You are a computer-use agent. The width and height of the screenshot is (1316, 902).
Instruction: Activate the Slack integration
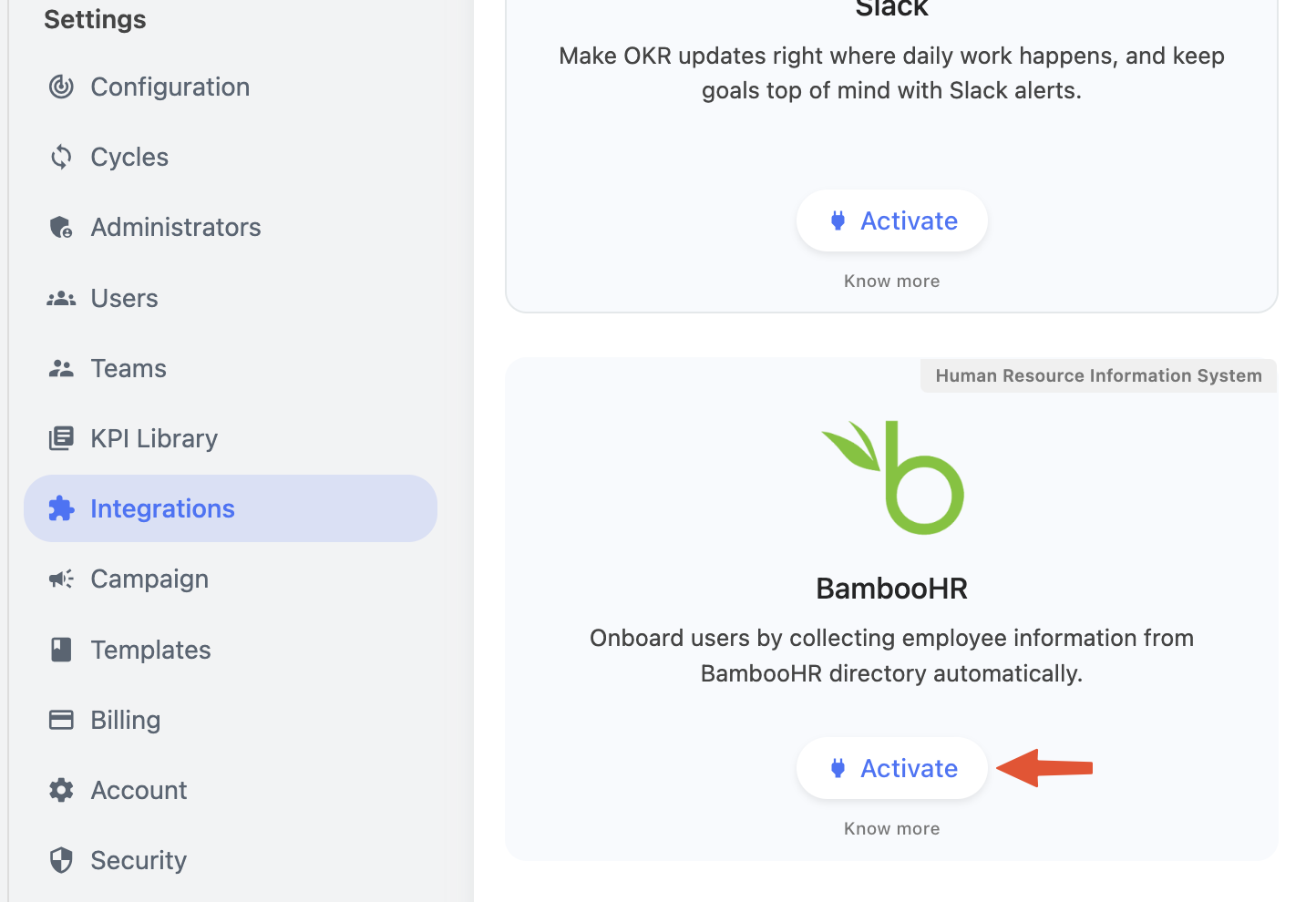pos(892,220)
